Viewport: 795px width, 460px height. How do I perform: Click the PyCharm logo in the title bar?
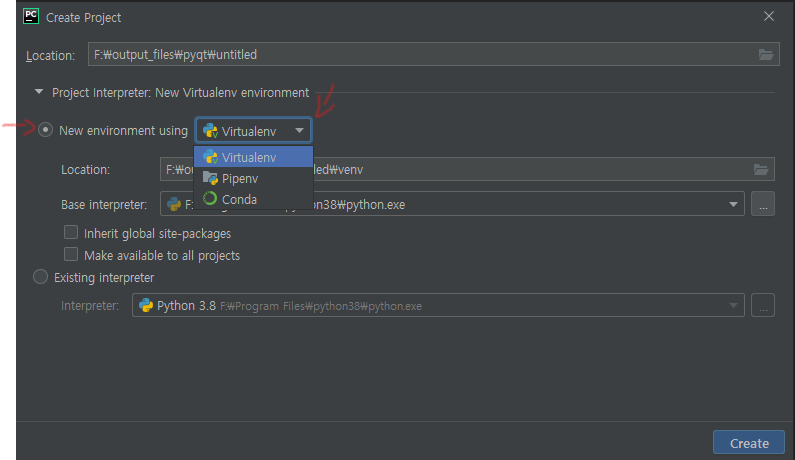coord(31,16)
